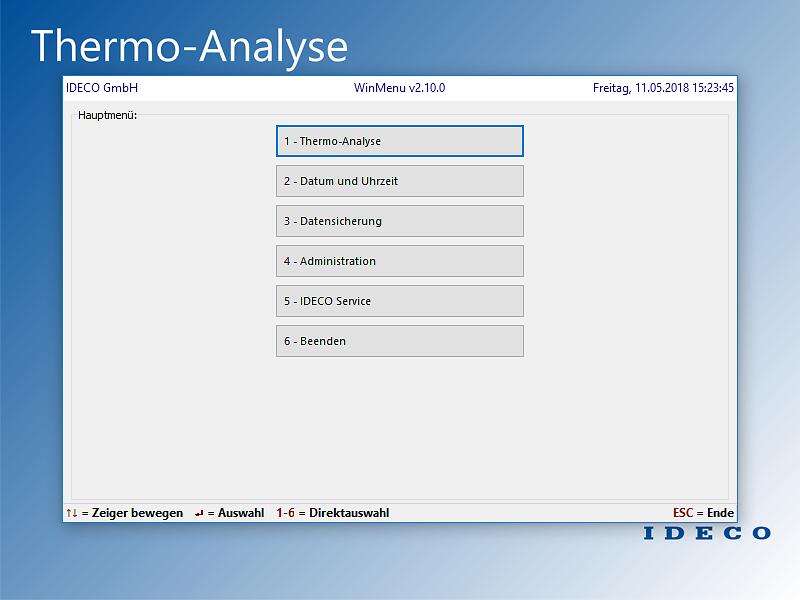Click the up/down arrows icon in status bar
Image resolution: width=800 pixels, height=600 pixels.
point(71,513)
